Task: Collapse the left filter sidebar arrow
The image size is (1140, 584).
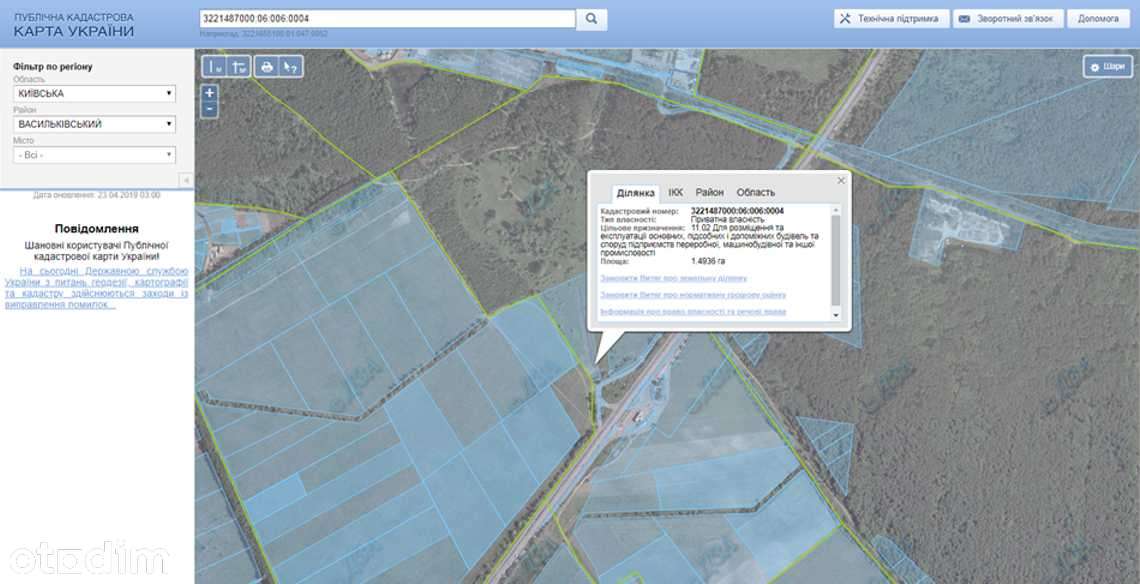Action: pyautogui.click(x=185, y=180)
